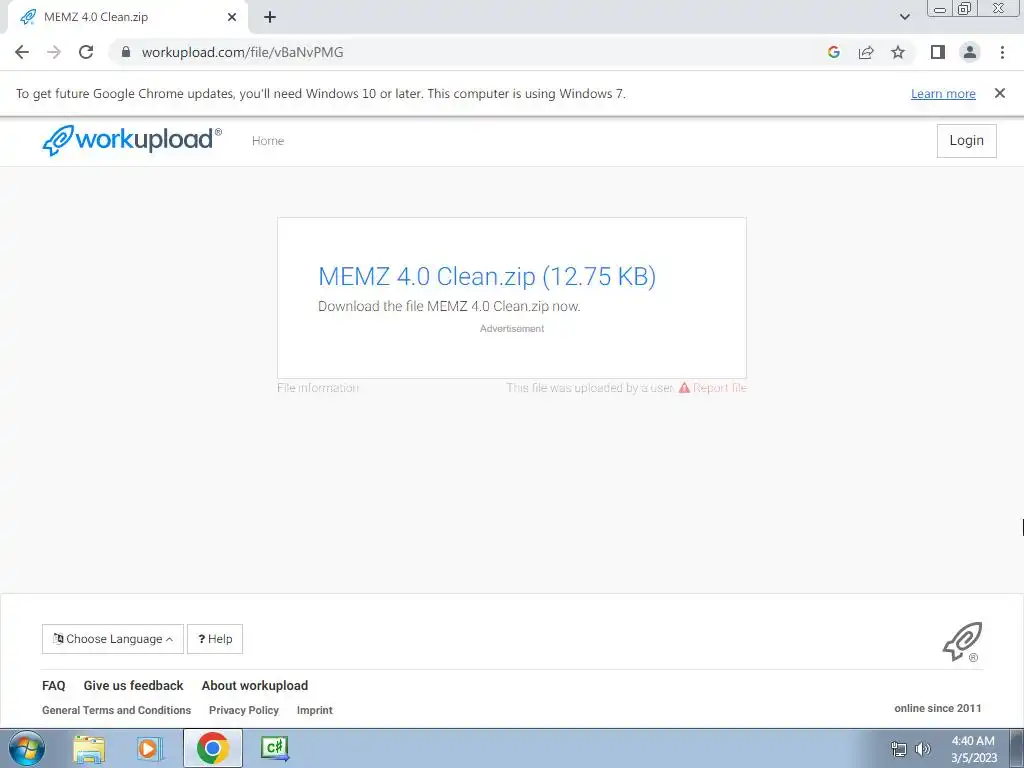Open the volume speaker tray icon
Screen dimensions: 1024x768
[922, 749]
